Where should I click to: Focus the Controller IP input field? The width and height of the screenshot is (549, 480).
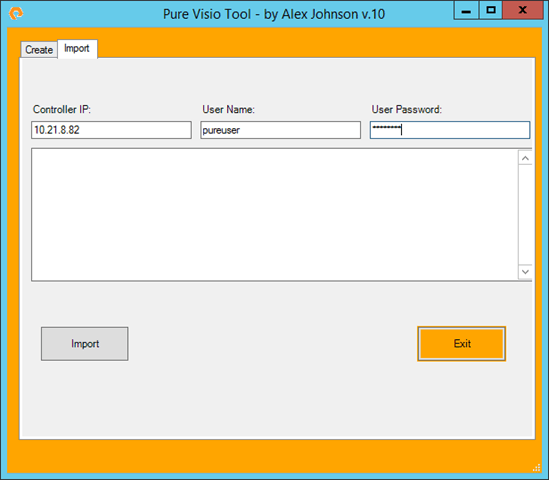click(x=111, y=130)
